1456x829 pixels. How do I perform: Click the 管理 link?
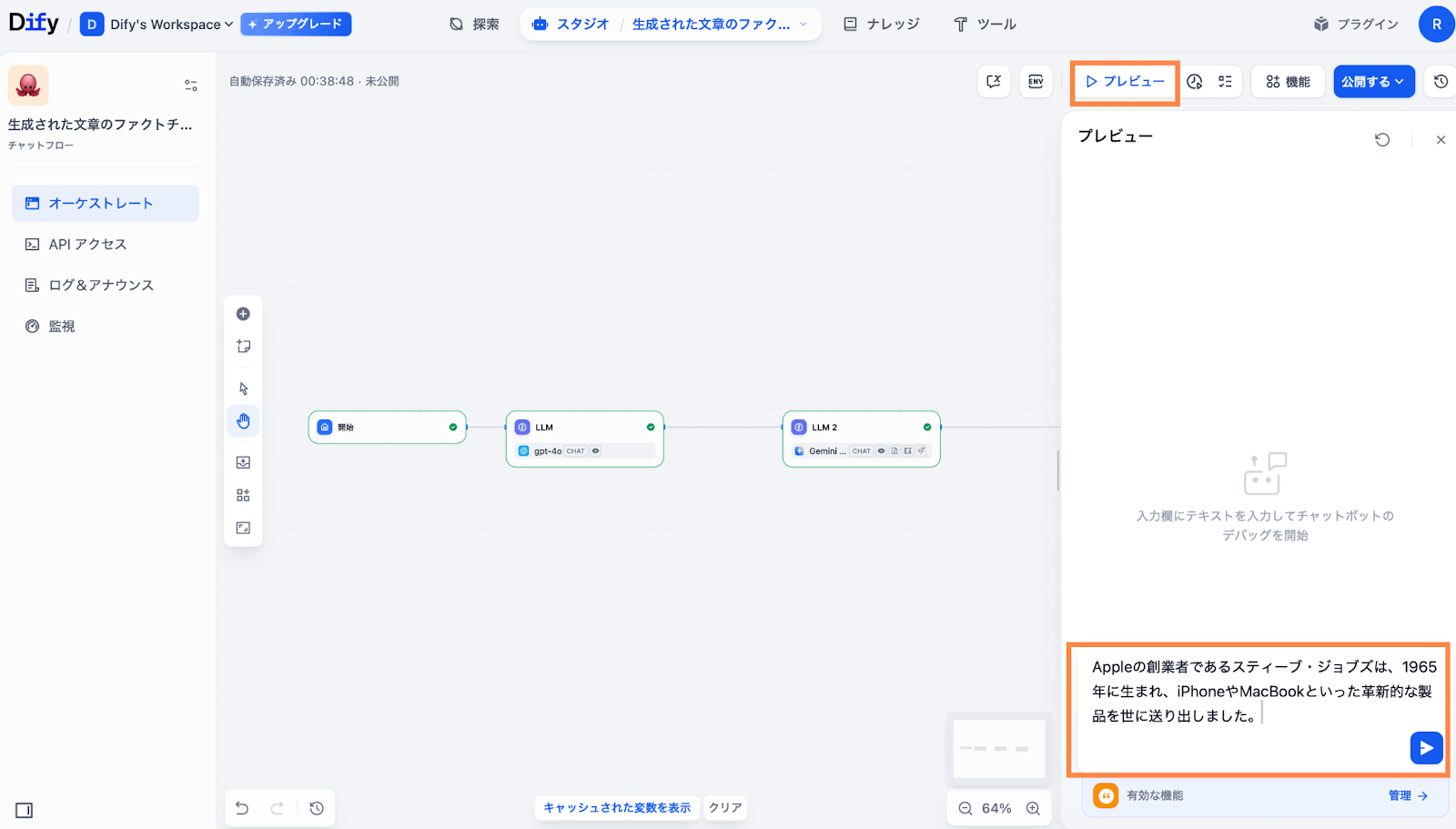(1407, 795)
